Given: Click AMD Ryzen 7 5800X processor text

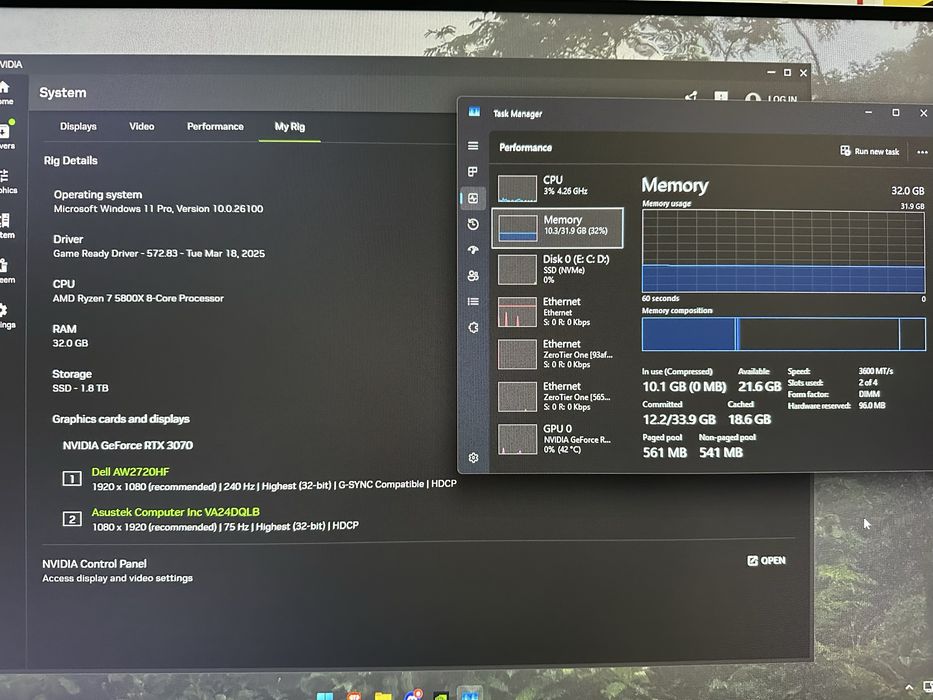Looking at the screenshot, I should click(x=138, y=298).
